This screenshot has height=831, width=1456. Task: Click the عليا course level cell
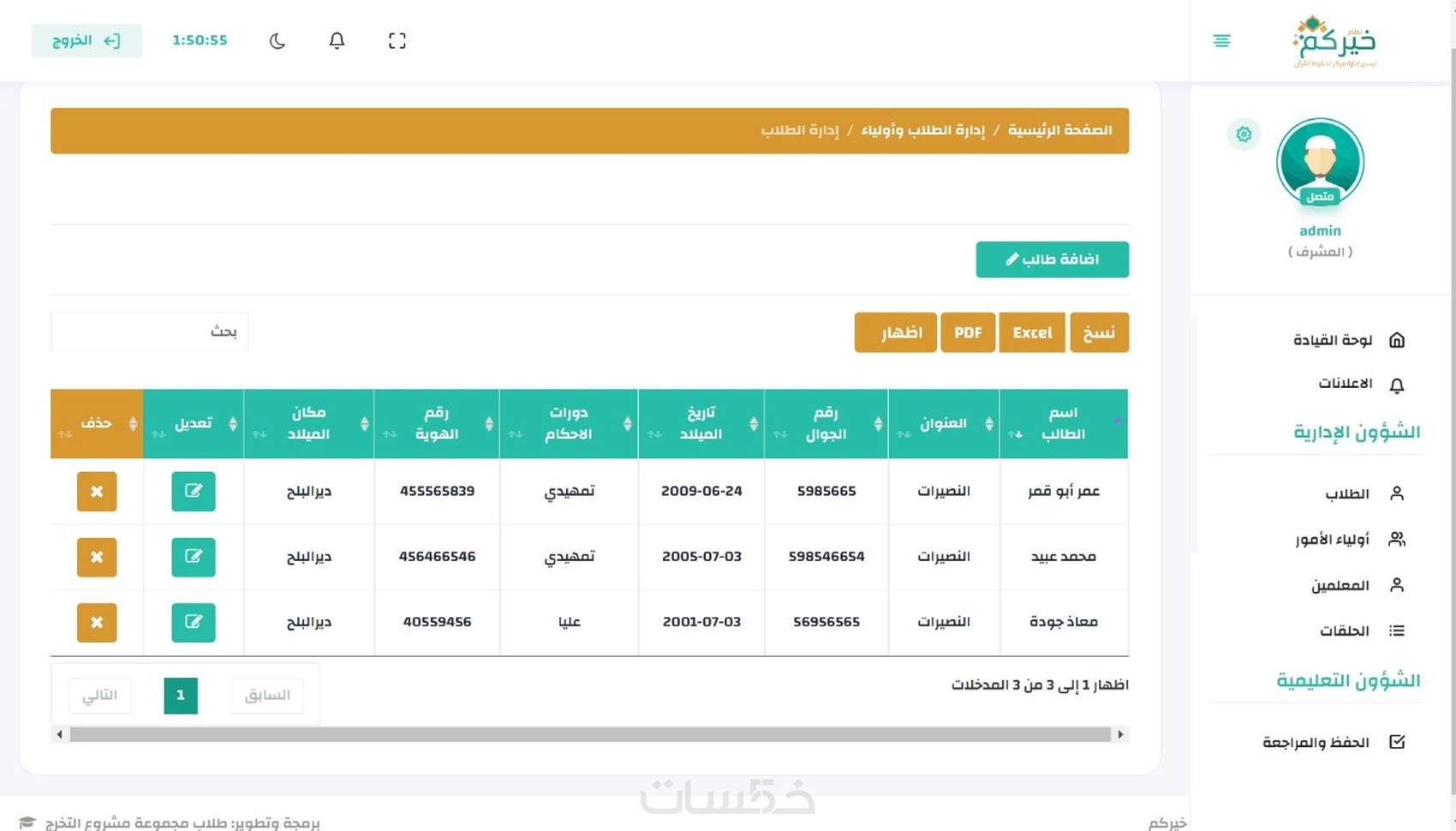570,622
